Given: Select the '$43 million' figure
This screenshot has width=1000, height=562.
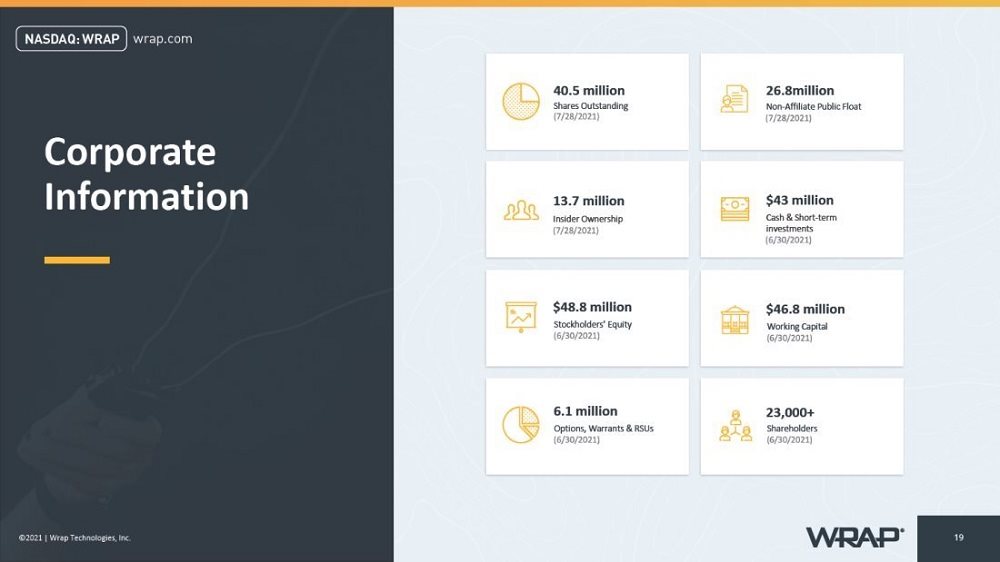Looking at the screenshot, I should pyautogui.click(x=800, y=200).
